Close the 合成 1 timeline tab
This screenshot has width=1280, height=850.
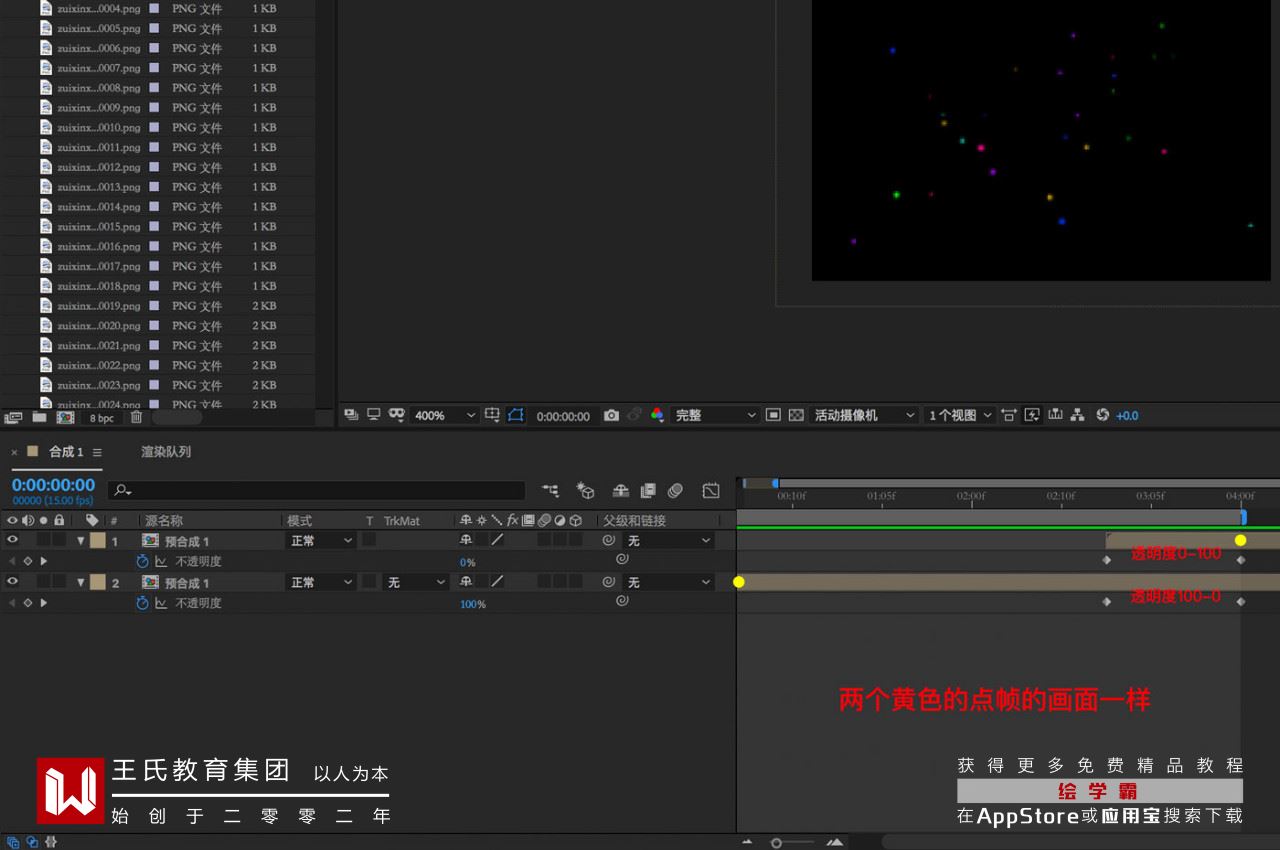coord(15,453)
